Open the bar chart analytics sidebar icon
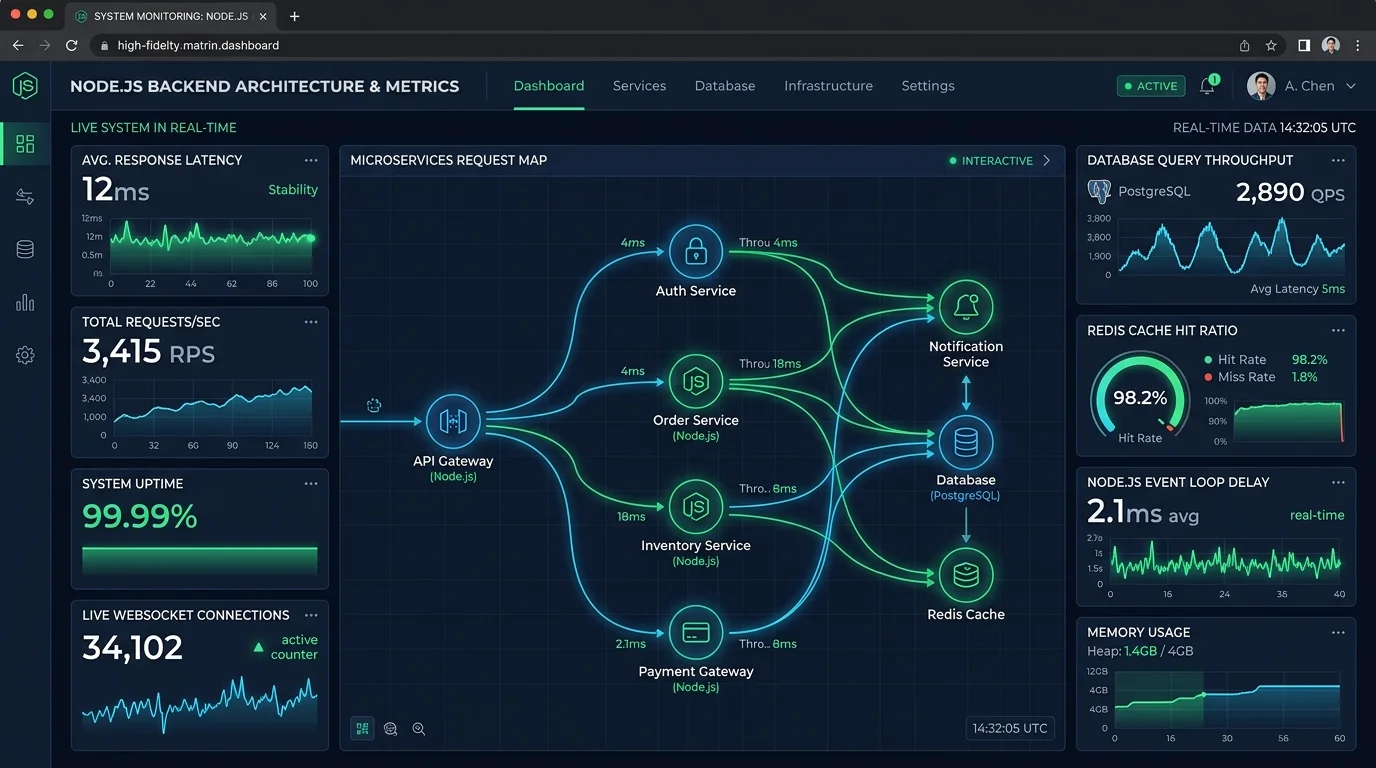Viewport: 1376px width, 768px height. (x=25, y=303)
